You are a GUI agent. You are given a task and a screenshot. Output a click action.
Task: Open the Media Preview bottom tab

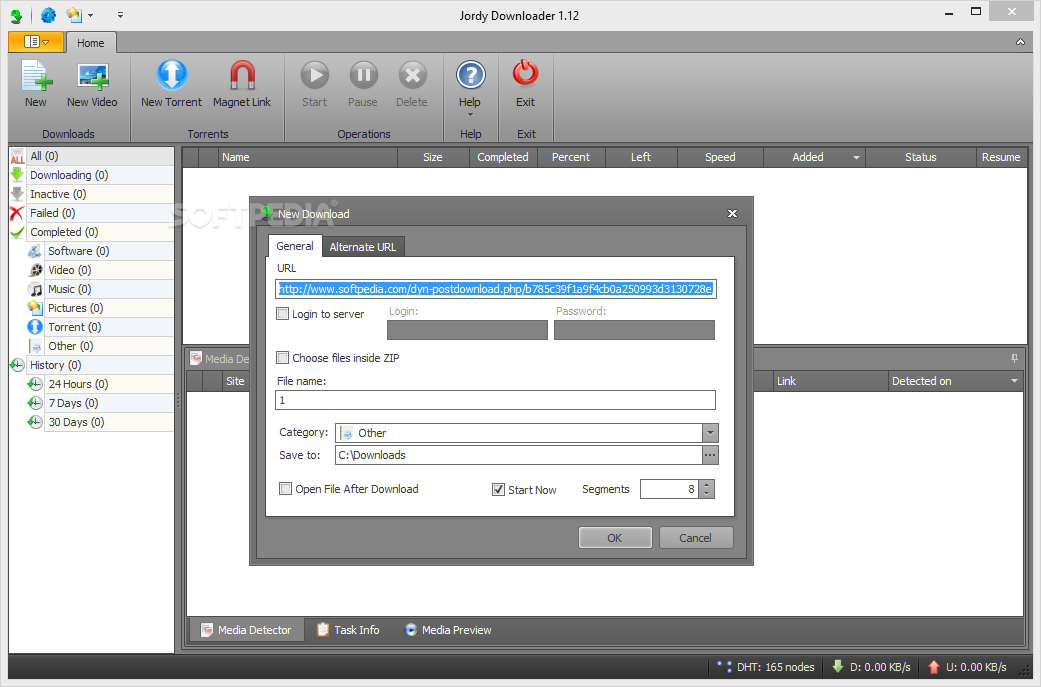tap(449, 630)
